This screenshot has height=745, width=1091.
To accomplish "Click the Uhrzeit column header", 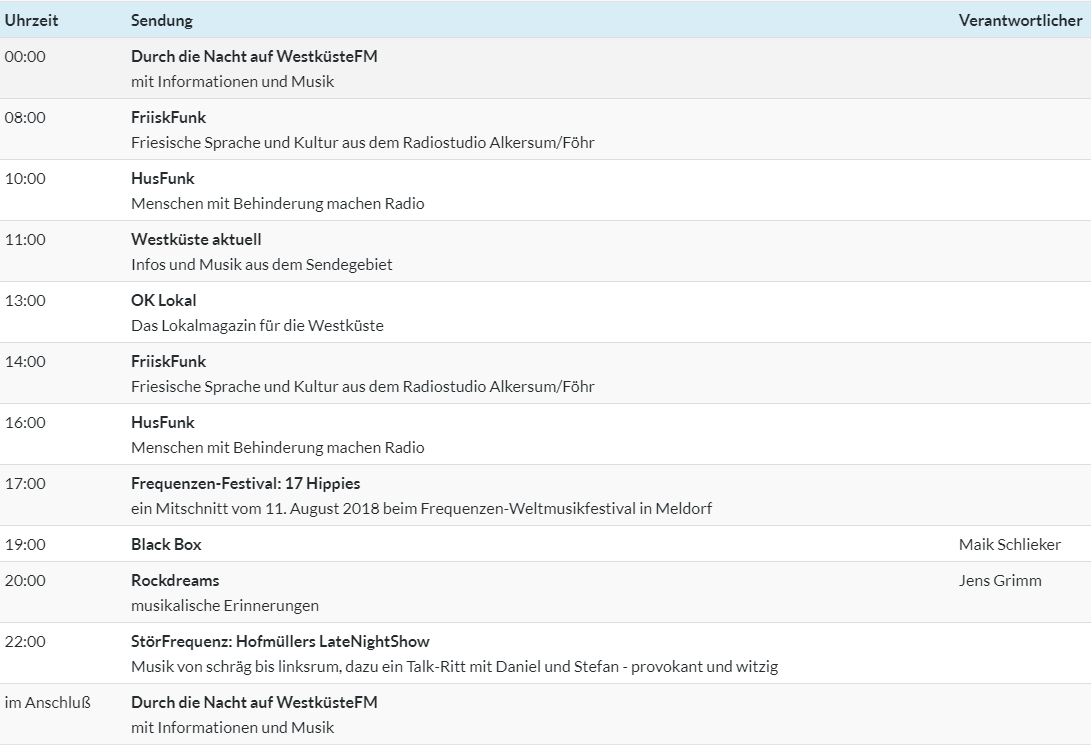I will point(31,20).
